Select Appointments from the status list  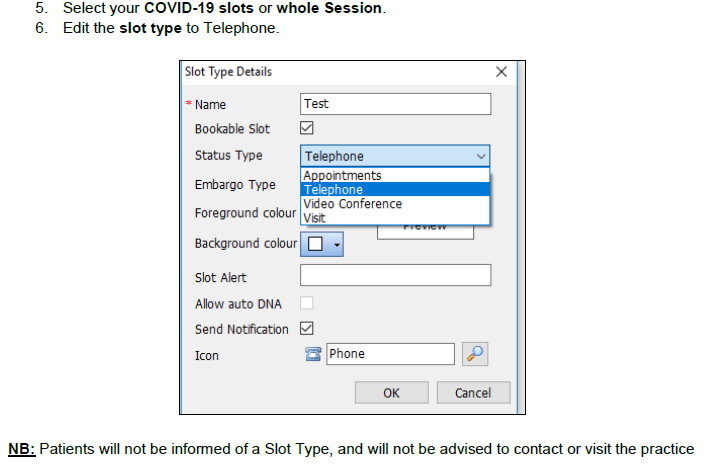(342, 176)
